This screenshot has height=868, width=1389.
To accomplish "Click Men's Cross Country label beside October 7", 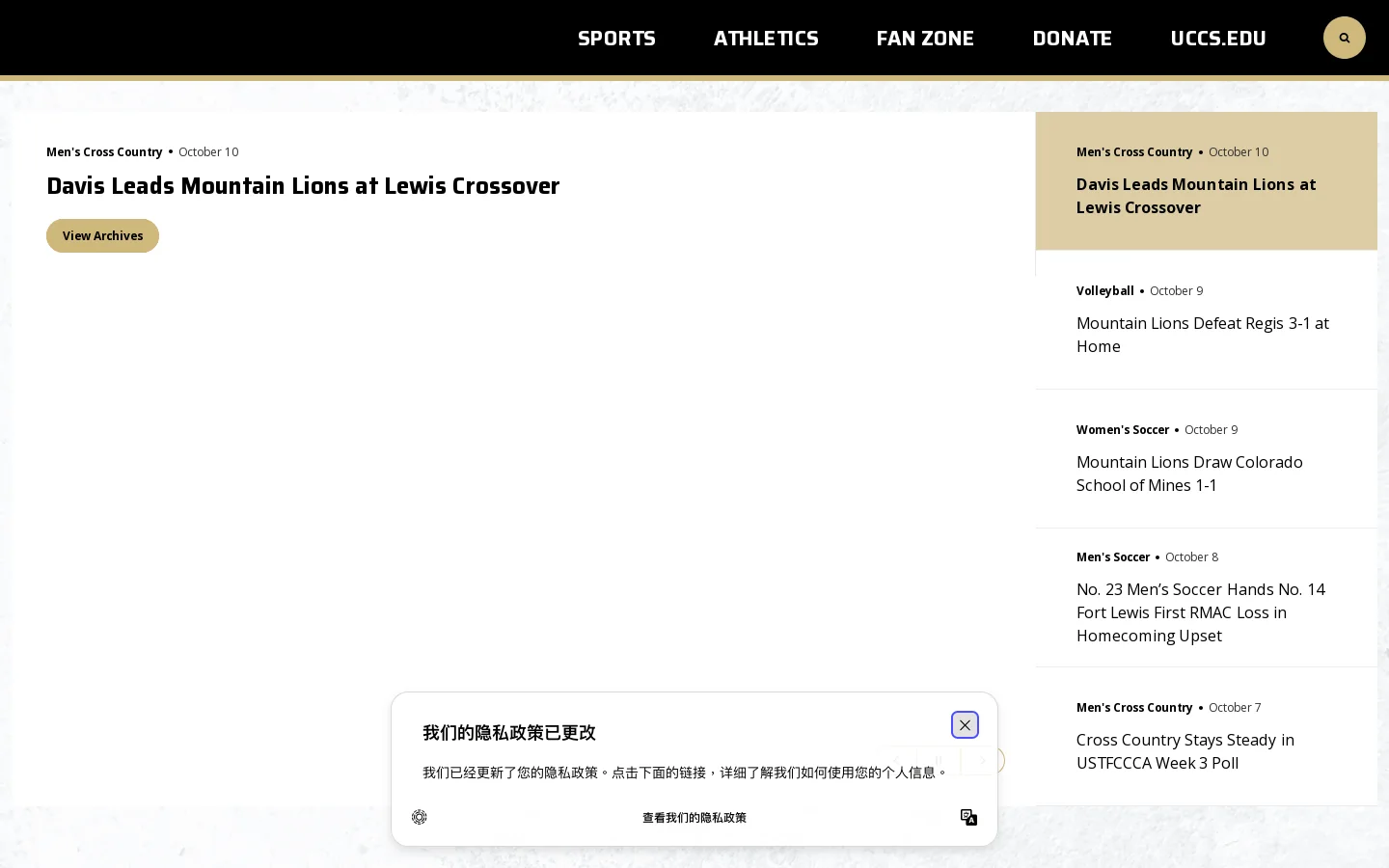I will [x=1134, y=707].
